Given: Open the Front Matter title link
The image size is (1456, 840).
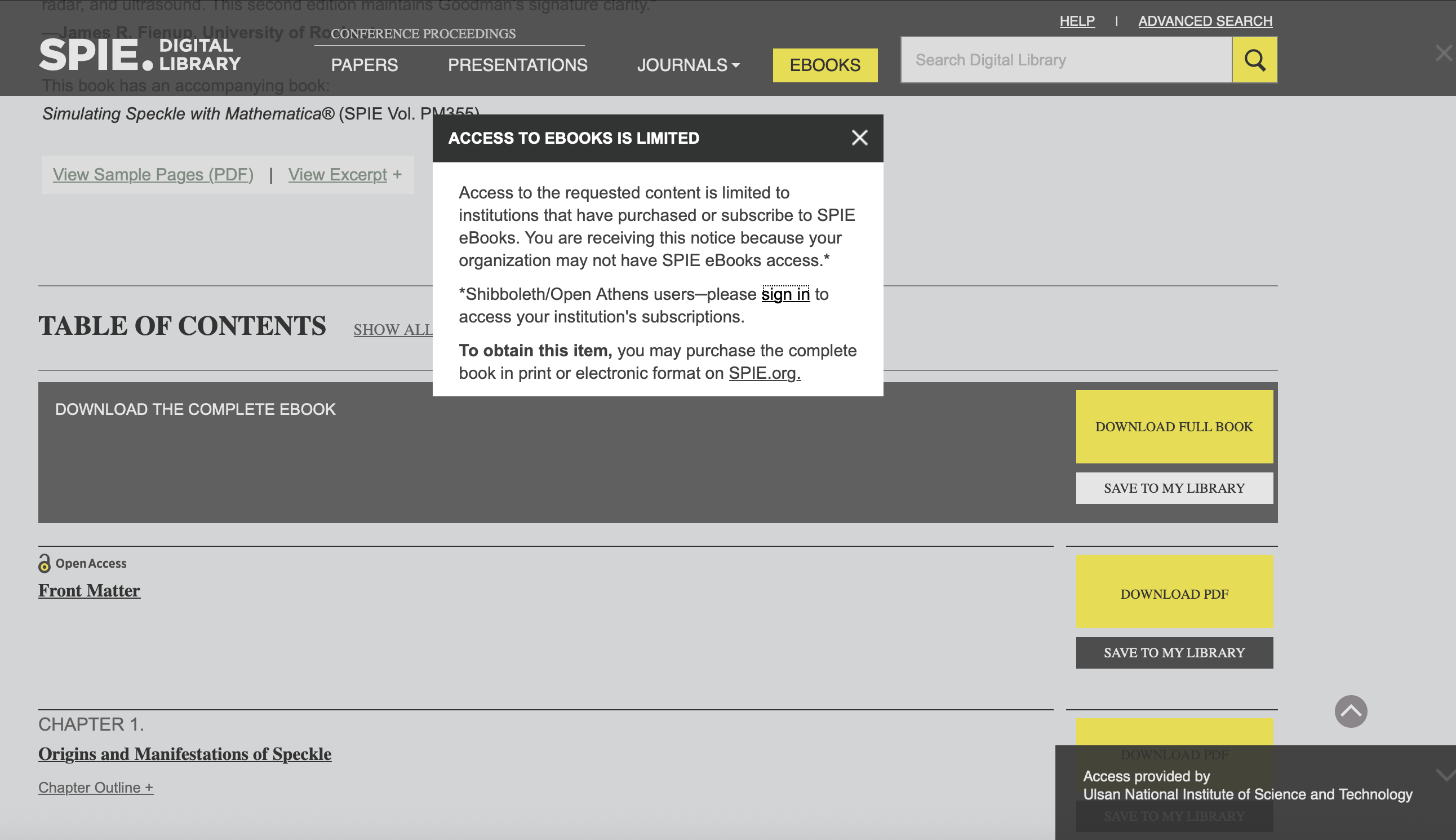Looking at the screenshot, I should [x=90, y=591].
